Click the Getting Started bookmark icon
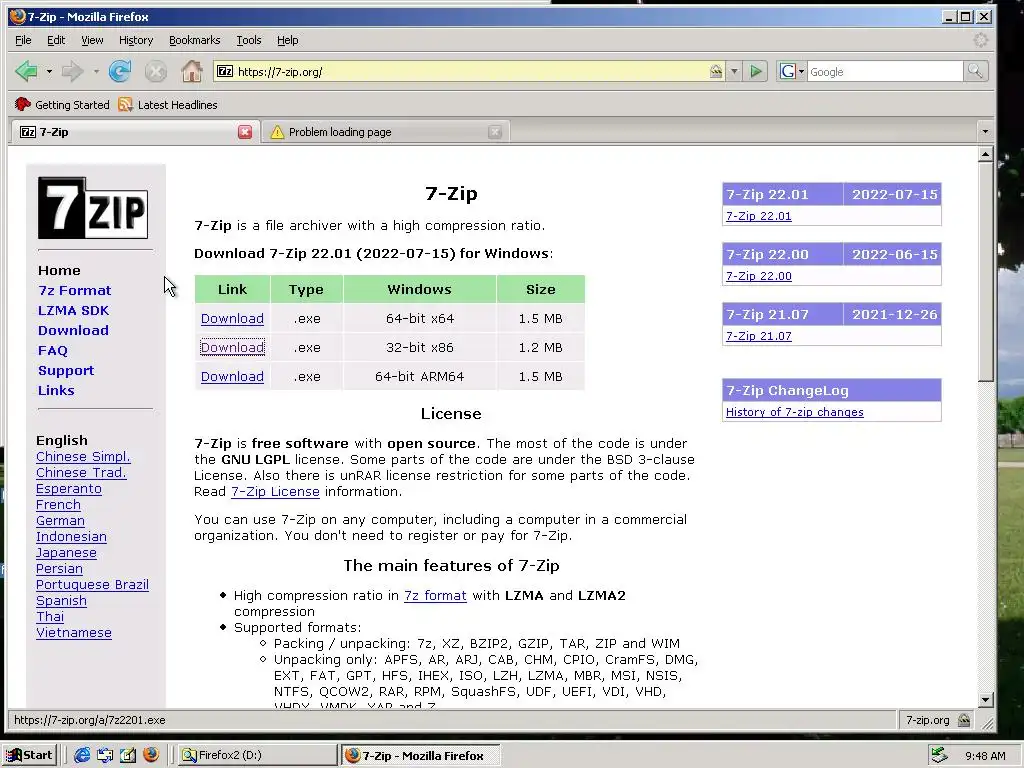Image resolution: width=1024 pixels, height=768 pixels. (x=23, y=104)
